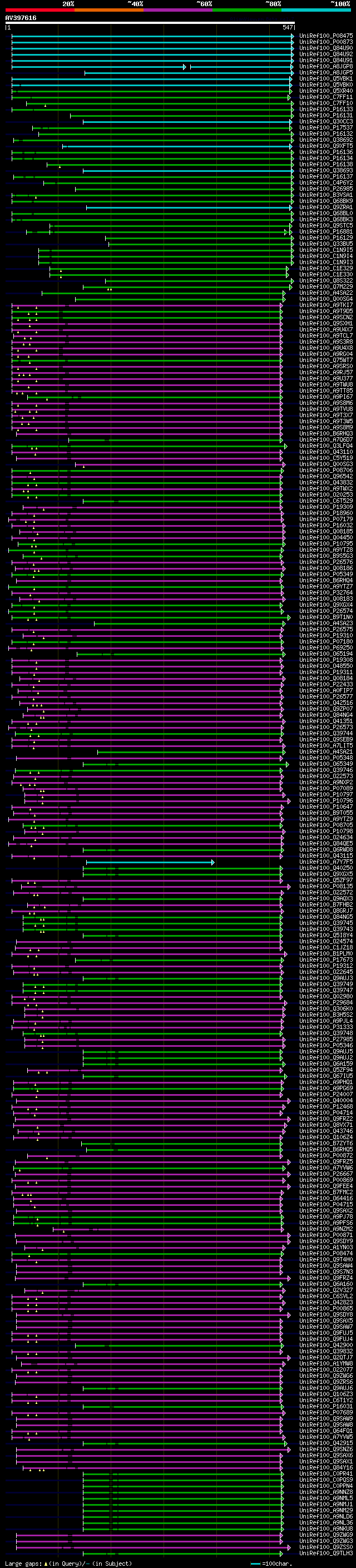Select the UniRef100_C7FF10 label
Screen dimensions: 356x1568
(x=325, y=103)
